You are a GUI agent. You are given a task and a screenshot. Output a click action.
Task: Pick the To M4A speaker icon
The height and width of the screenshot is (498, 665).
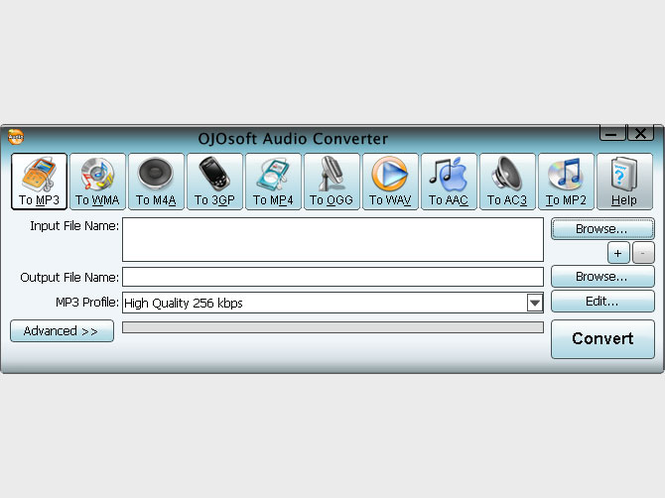(x=156, y=182)
